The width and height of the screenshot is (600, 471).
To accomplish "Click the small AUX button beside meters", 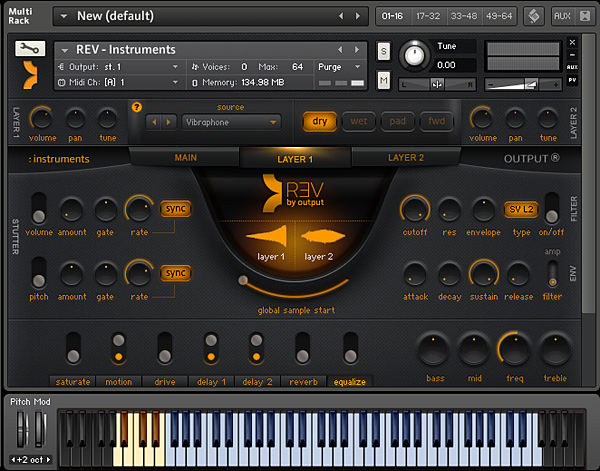I will point(572,67).
